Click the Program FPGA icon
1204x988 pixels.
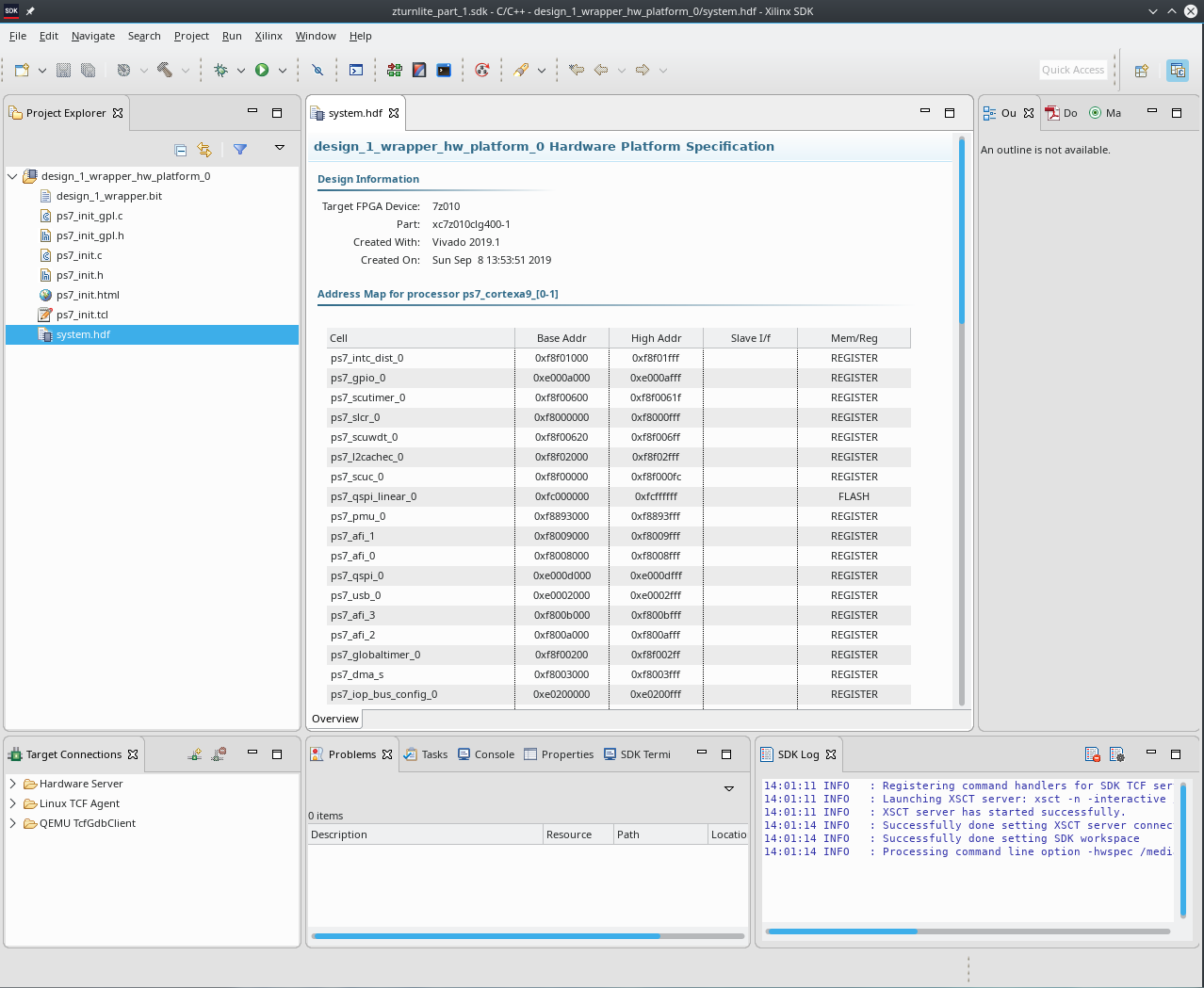coord(395,70)
